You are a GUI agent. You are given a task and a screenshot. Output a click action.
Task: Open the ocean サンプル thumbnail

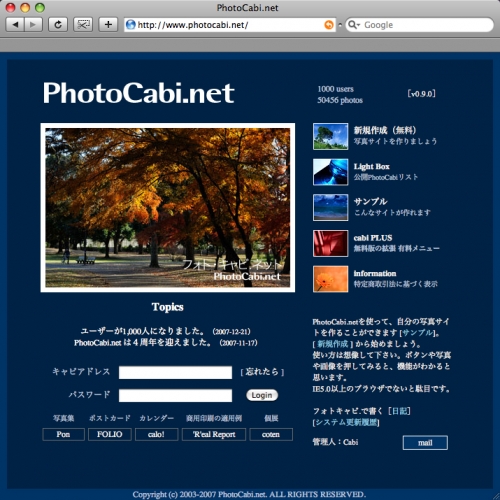pyautogui.click(x=330, y=207)
